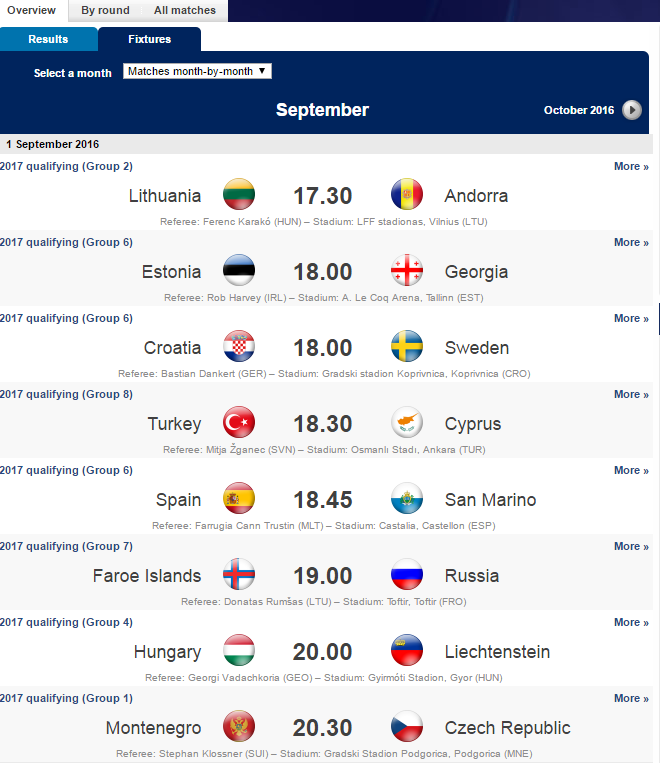Click the Faroe Islands flag icon
This screenshot has height=763, width=660.
point(239,575)
